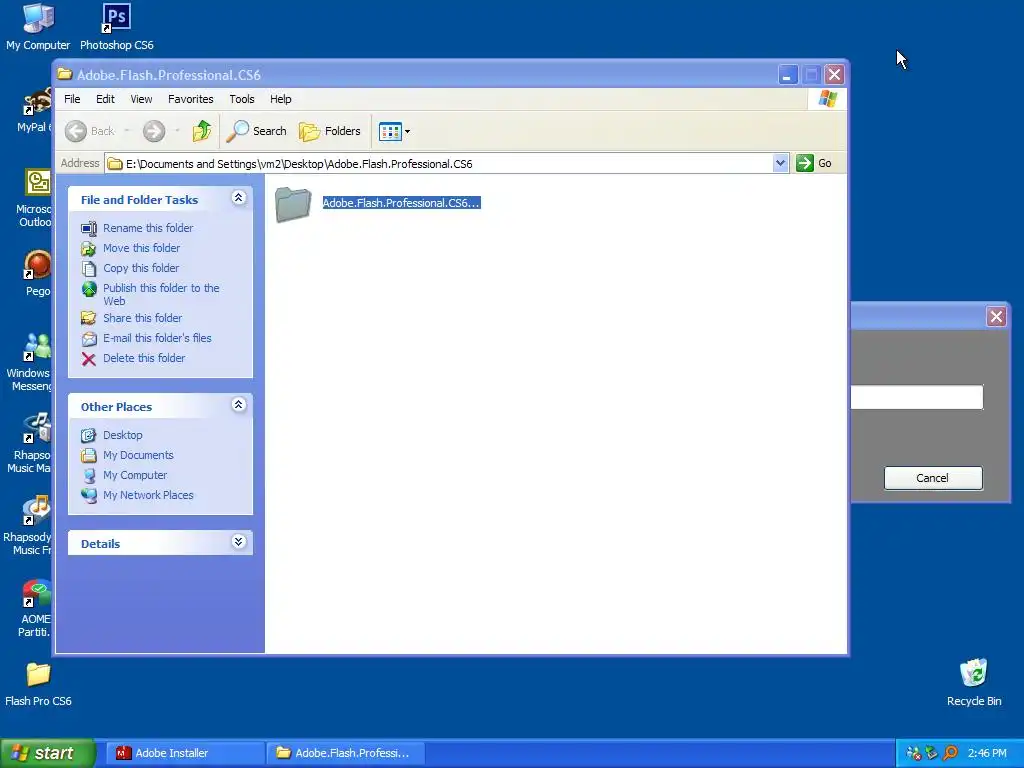Open My Documents in Other Places
The width and height of the screenshot is (1024, 768).
click(x=138, y=455)
